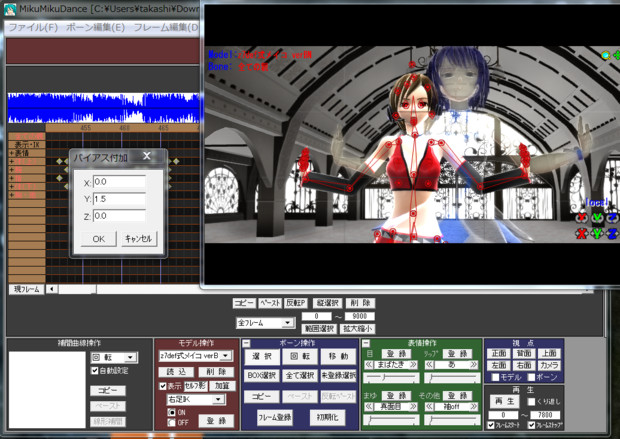
Task: Toggle the フレームストップ checkbox
Action: 531,426
